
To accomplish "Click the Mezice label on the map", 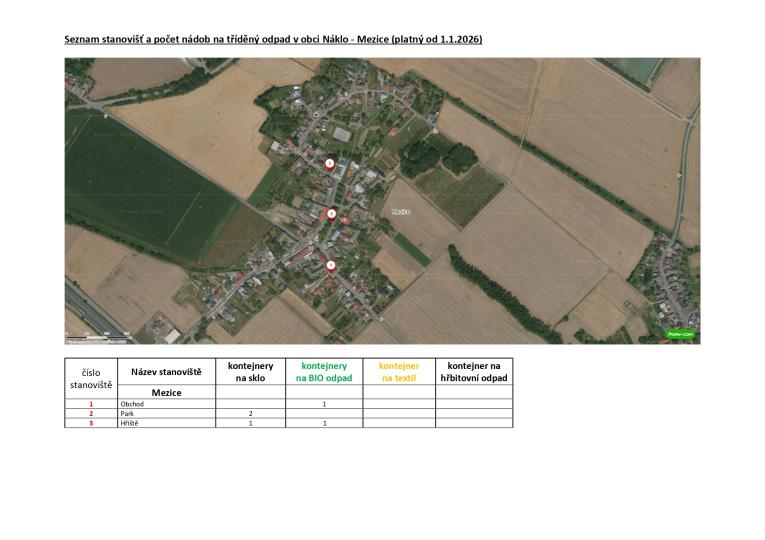I will (401, 212).
